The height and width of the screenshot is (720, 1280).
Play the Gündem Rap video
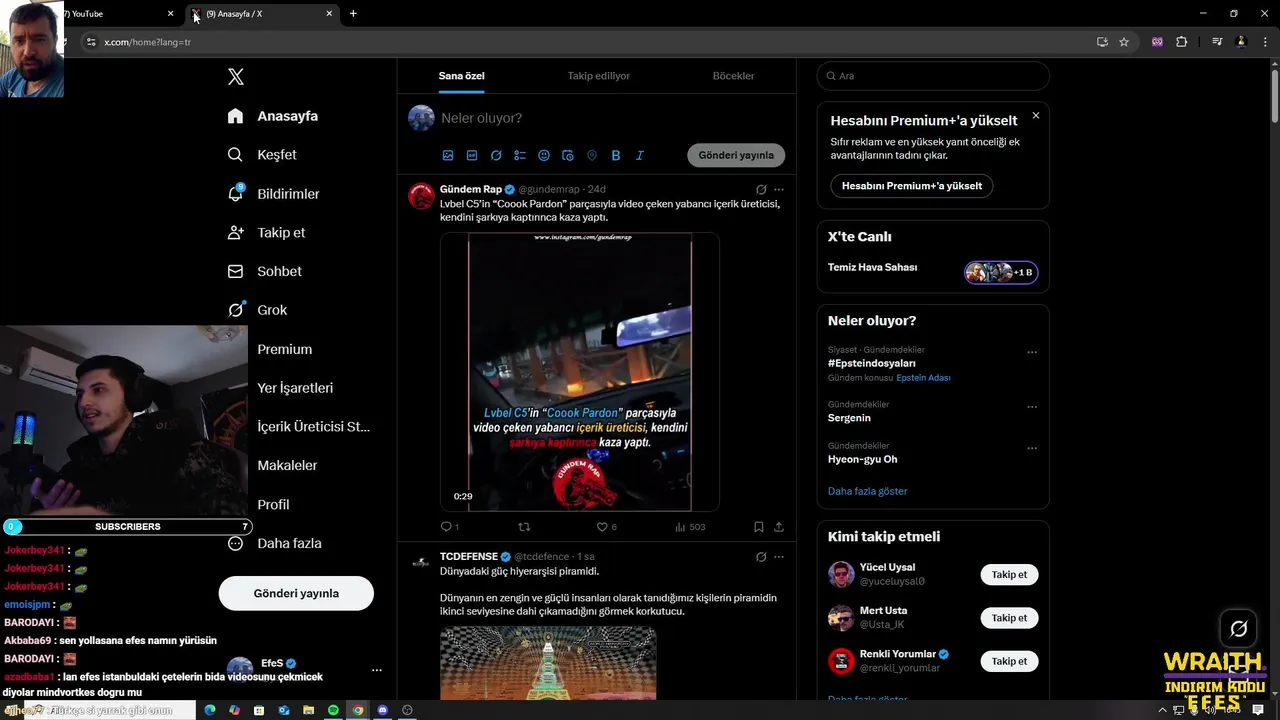[580, 372]
